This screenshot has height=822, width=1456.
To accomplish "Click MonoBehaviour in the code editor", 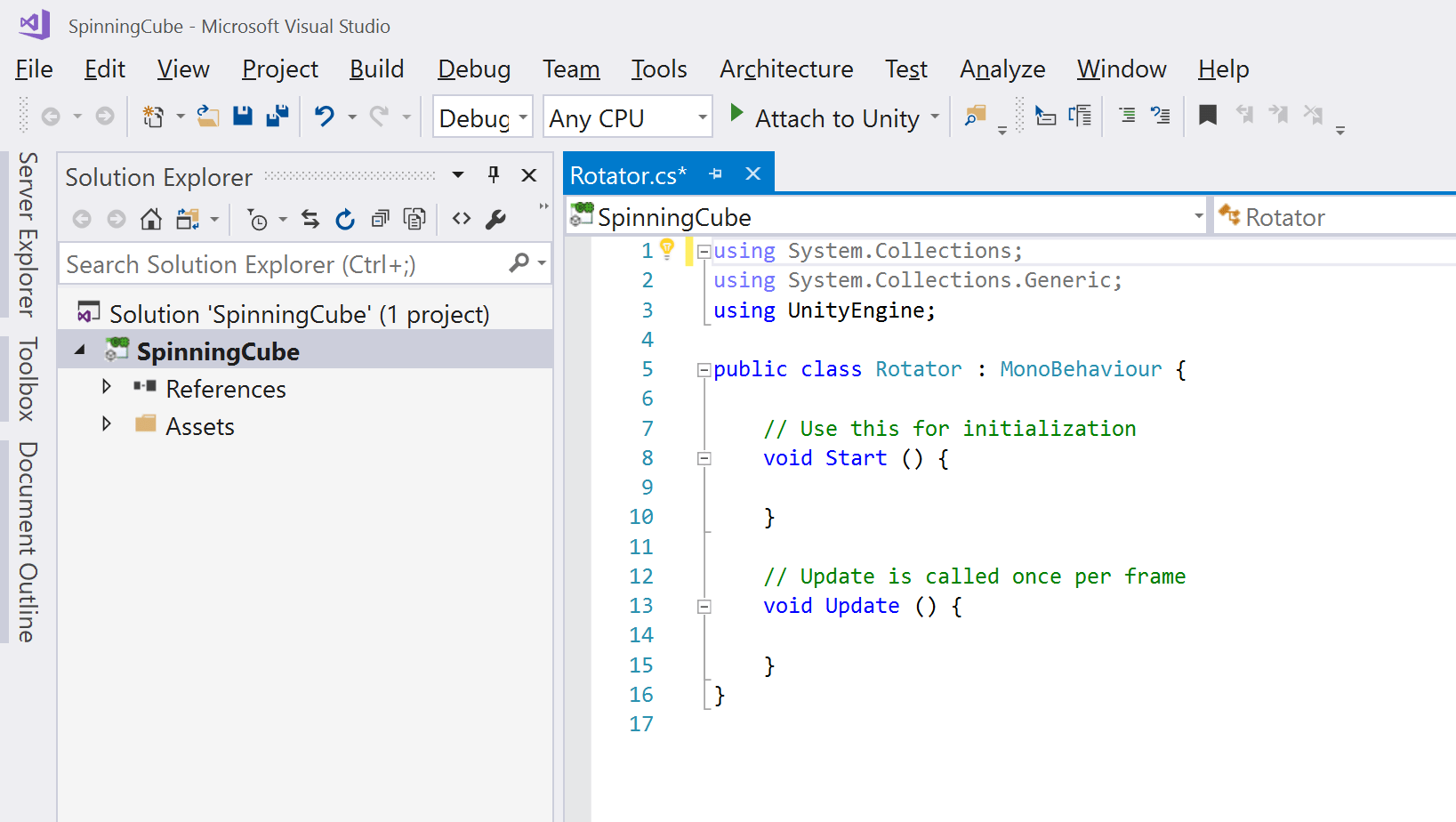I will pos(1081,369).
